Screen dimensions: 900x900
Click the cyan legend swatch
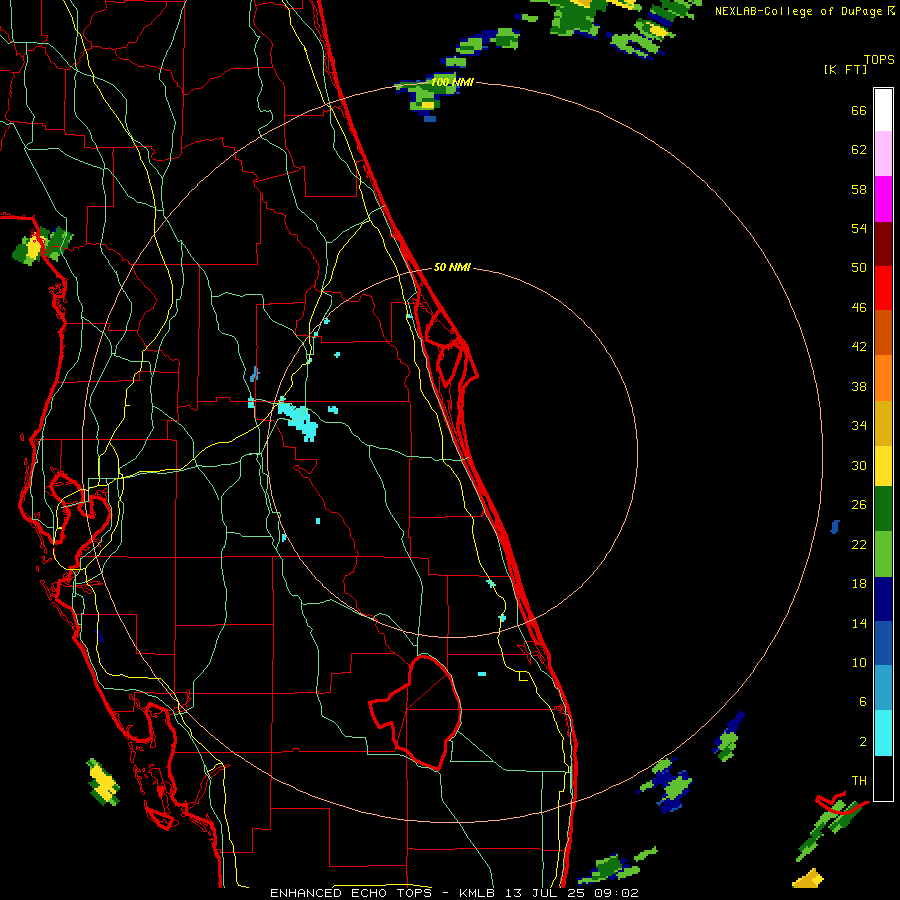(883, 733)
